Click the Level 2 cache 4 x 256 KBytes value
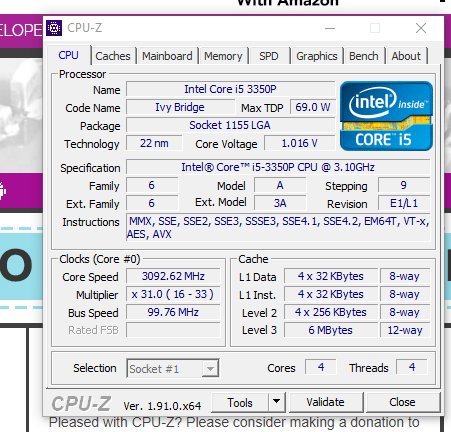This screenshot has width=451, height=432. point(331,312)
